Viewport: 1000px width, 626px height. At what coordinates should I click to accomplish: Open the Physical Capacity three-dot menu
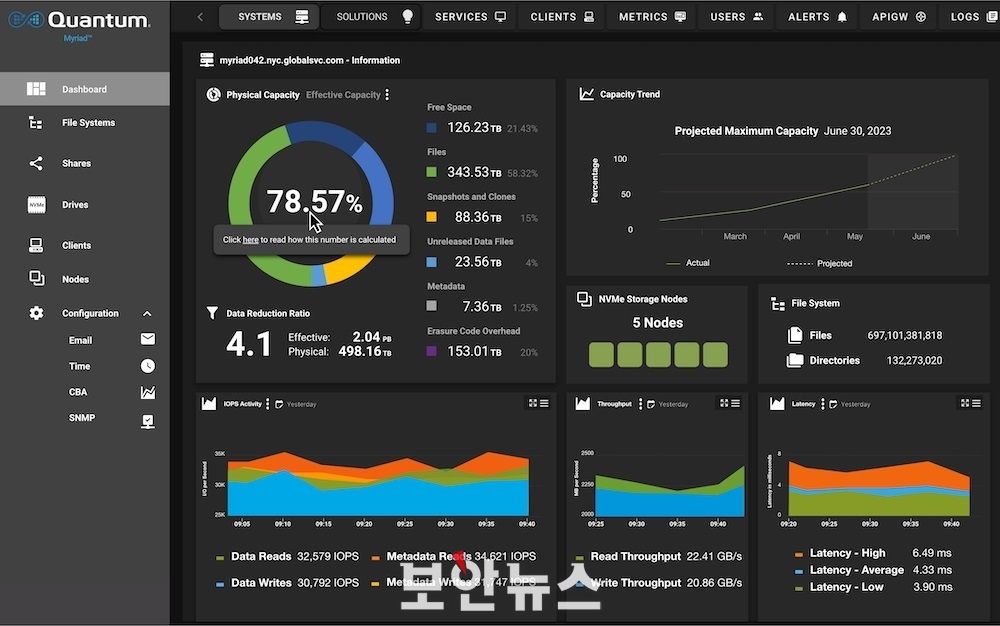(x=388, y=95)
